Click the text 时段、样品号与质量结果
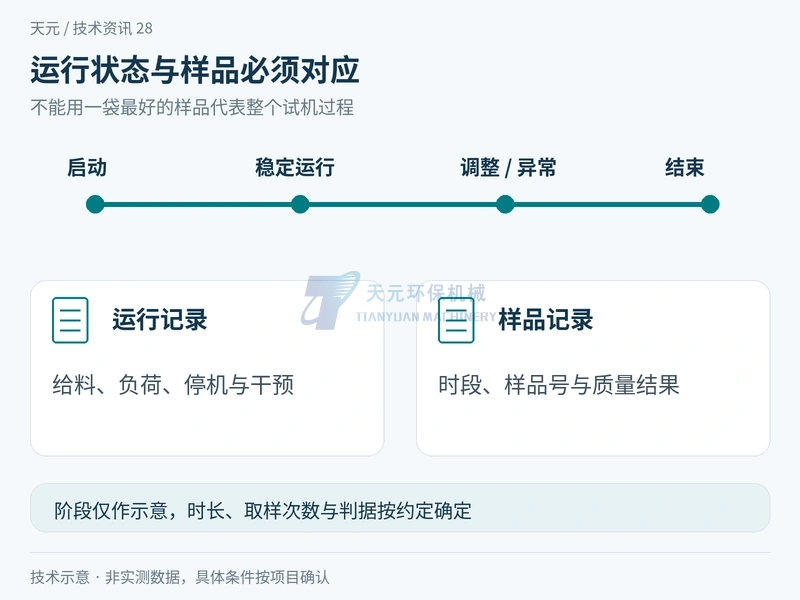 pyautogui.click(x=559, y=385)
